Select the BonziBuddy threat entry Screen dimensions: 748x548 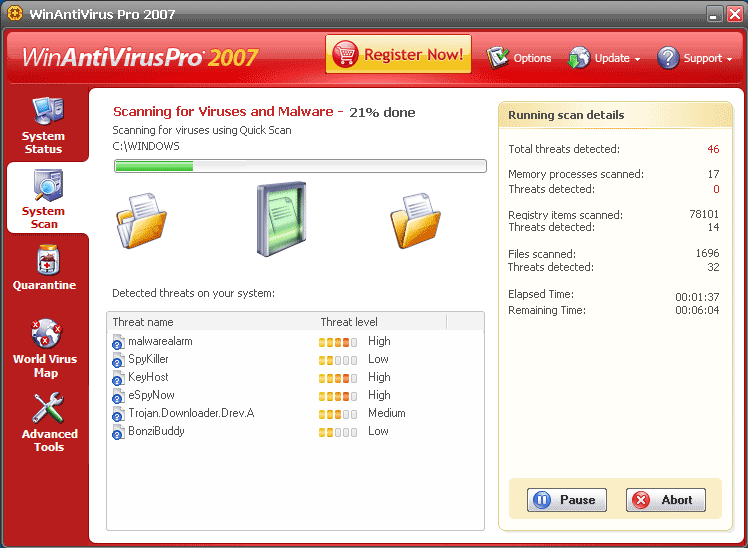point(156,431)
